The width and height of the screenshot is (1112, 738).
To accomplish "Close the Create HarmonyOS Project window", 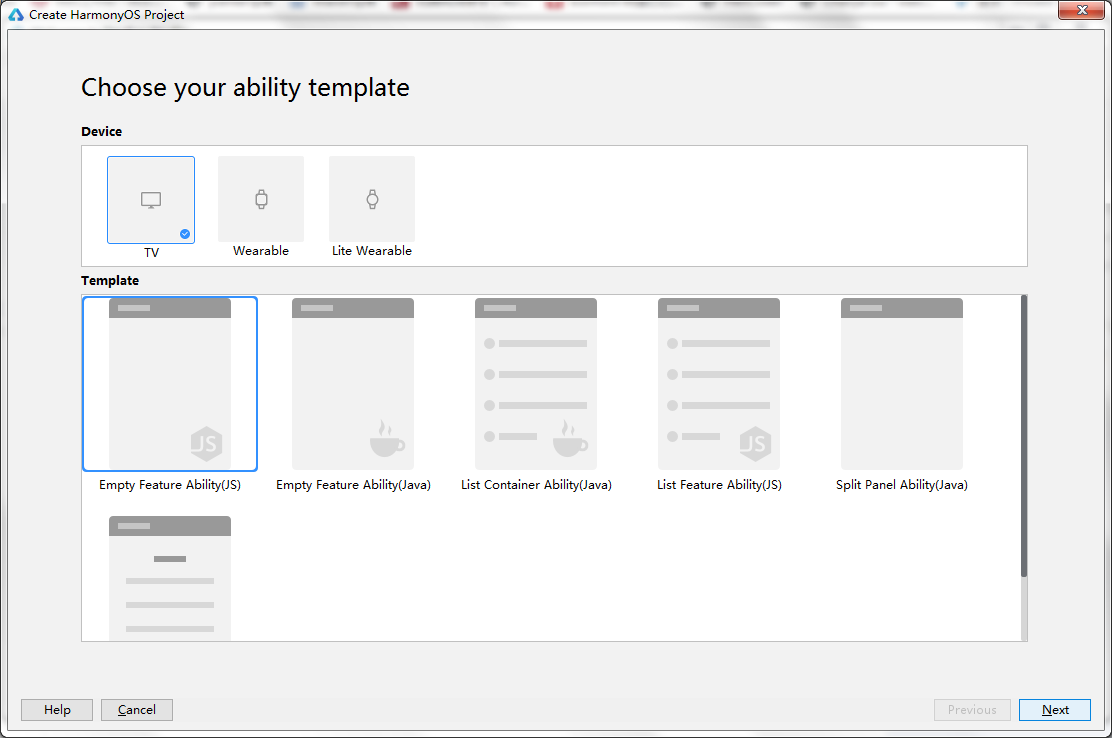I will click(1082, 10).
